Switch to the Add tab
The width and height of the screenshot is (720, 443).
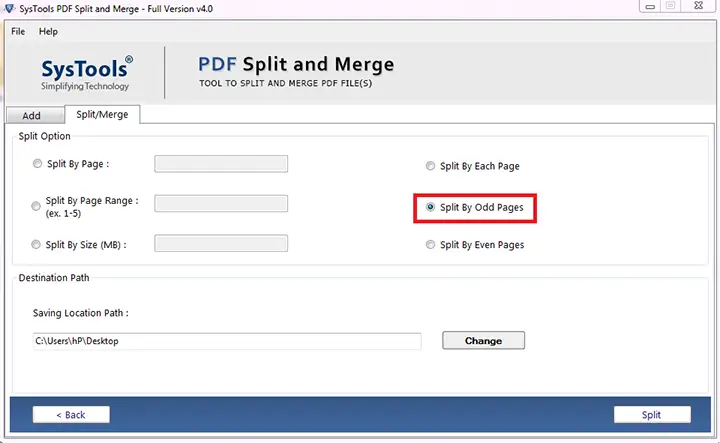click(x=35, y=115)
